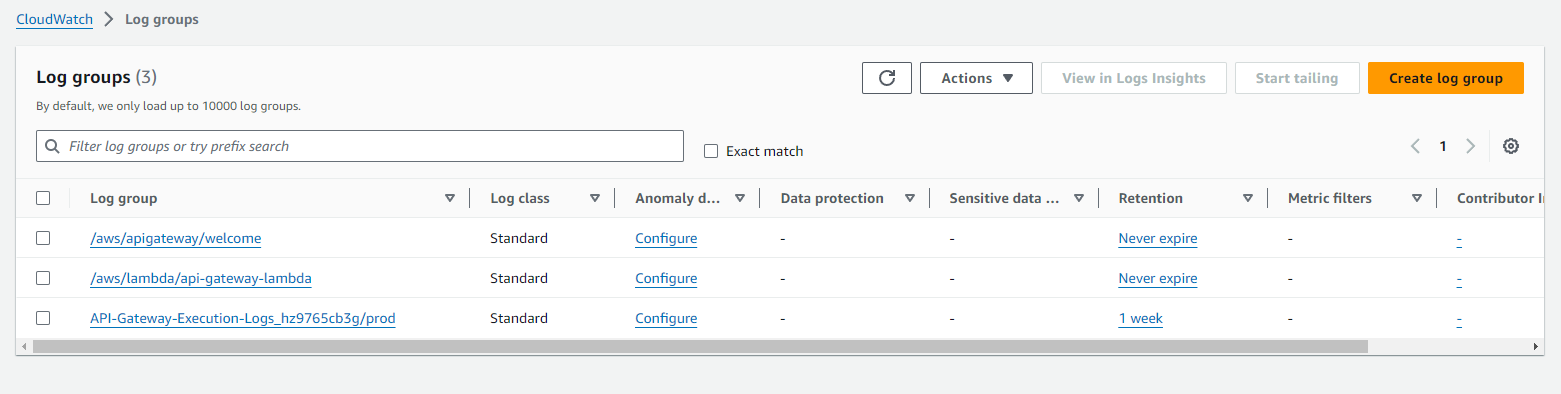Click Standard in the API-Gateway-Execution-Logs row
1561x394 pixels.
[x=519, y=318]
